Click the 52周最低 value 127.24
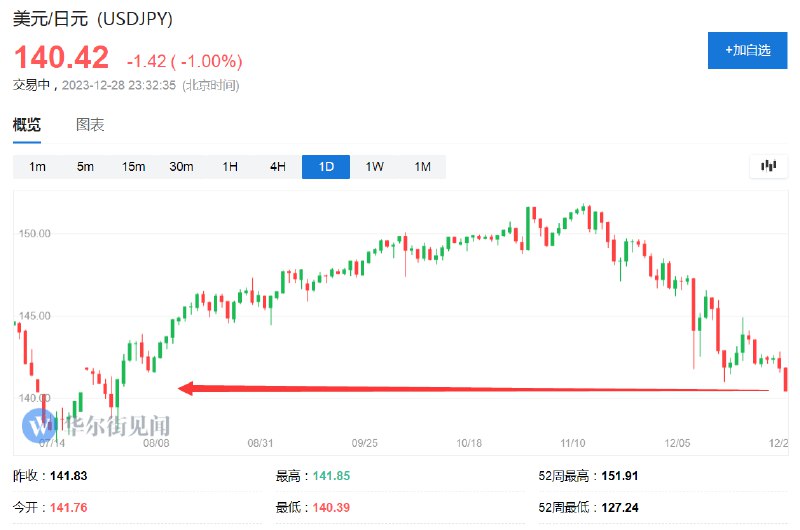Screen dimensions: 800x530 click(x=620, y=508)
